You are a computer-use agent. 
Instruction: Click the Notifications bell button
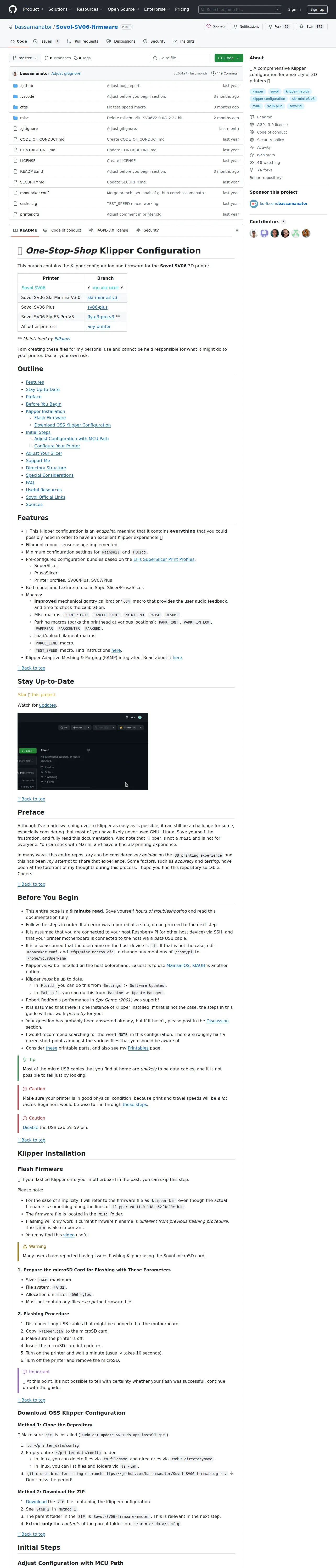(x=246, y=26)
